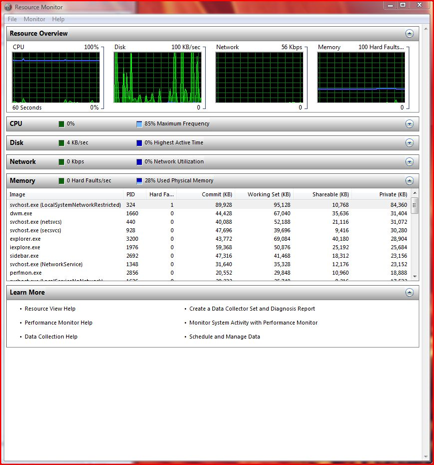The width and height of the screenshot is (434, 465).
Task: Select the svchost.exe (NetworkService) row
Action: click(x=209, y=264)
